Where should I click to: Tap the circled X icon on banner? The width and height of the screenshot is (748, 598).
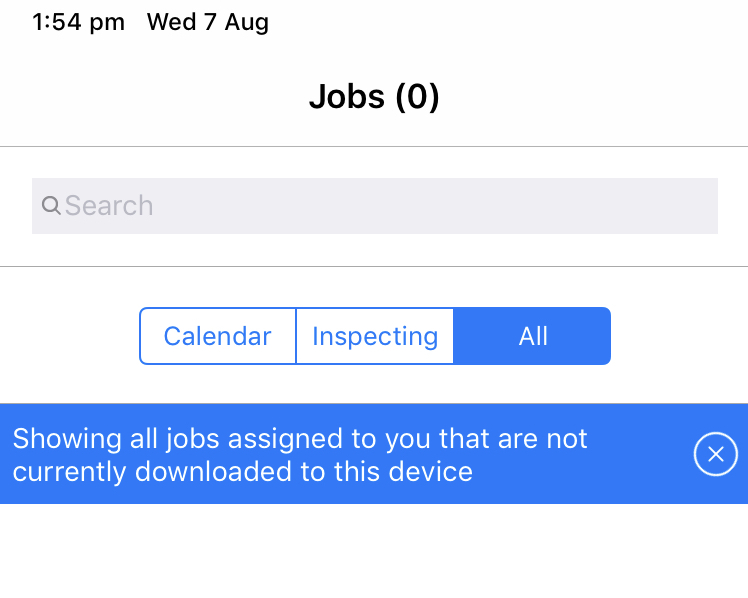(x=716, y=454)
